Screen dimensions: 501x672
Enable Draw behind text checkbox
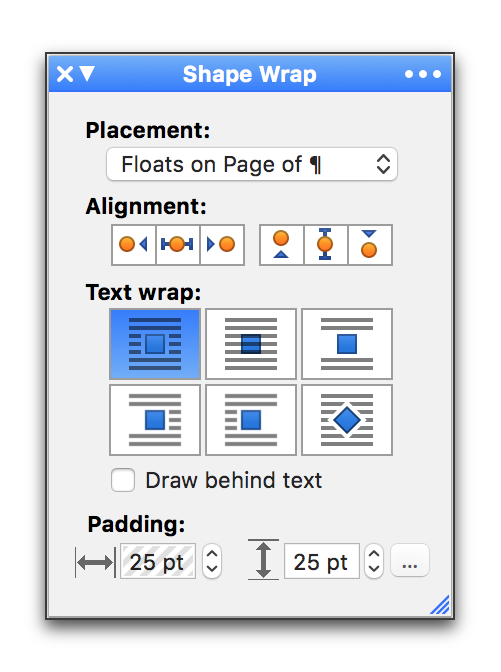coord(123,480)
